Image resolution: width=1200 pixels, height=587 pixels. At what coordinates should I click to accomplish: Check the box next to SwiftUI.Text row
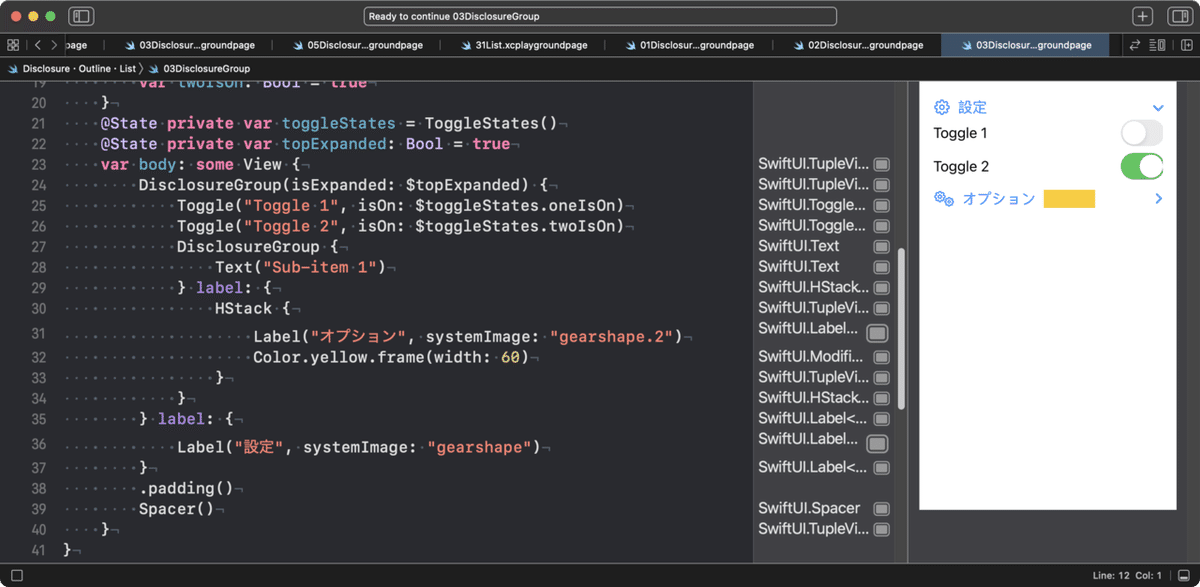click(881, 246)
